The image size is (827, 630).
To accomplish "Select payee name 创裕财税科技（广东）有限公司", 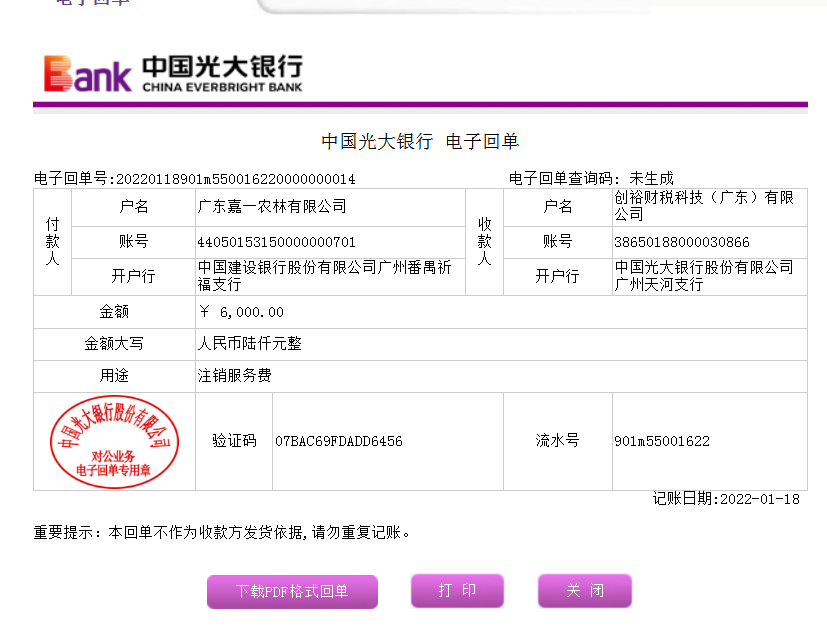I will click(704, 206).
